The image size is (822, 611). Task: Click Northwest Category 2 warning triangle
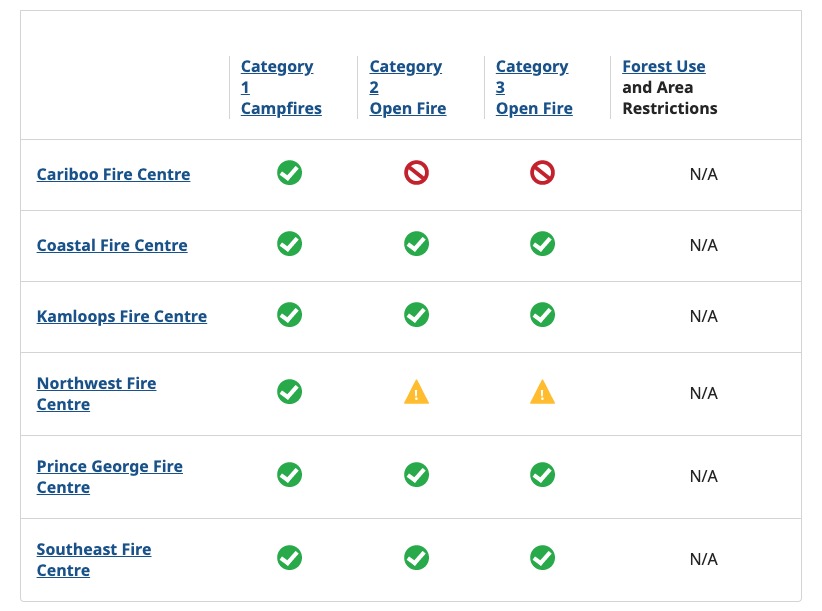416,393
